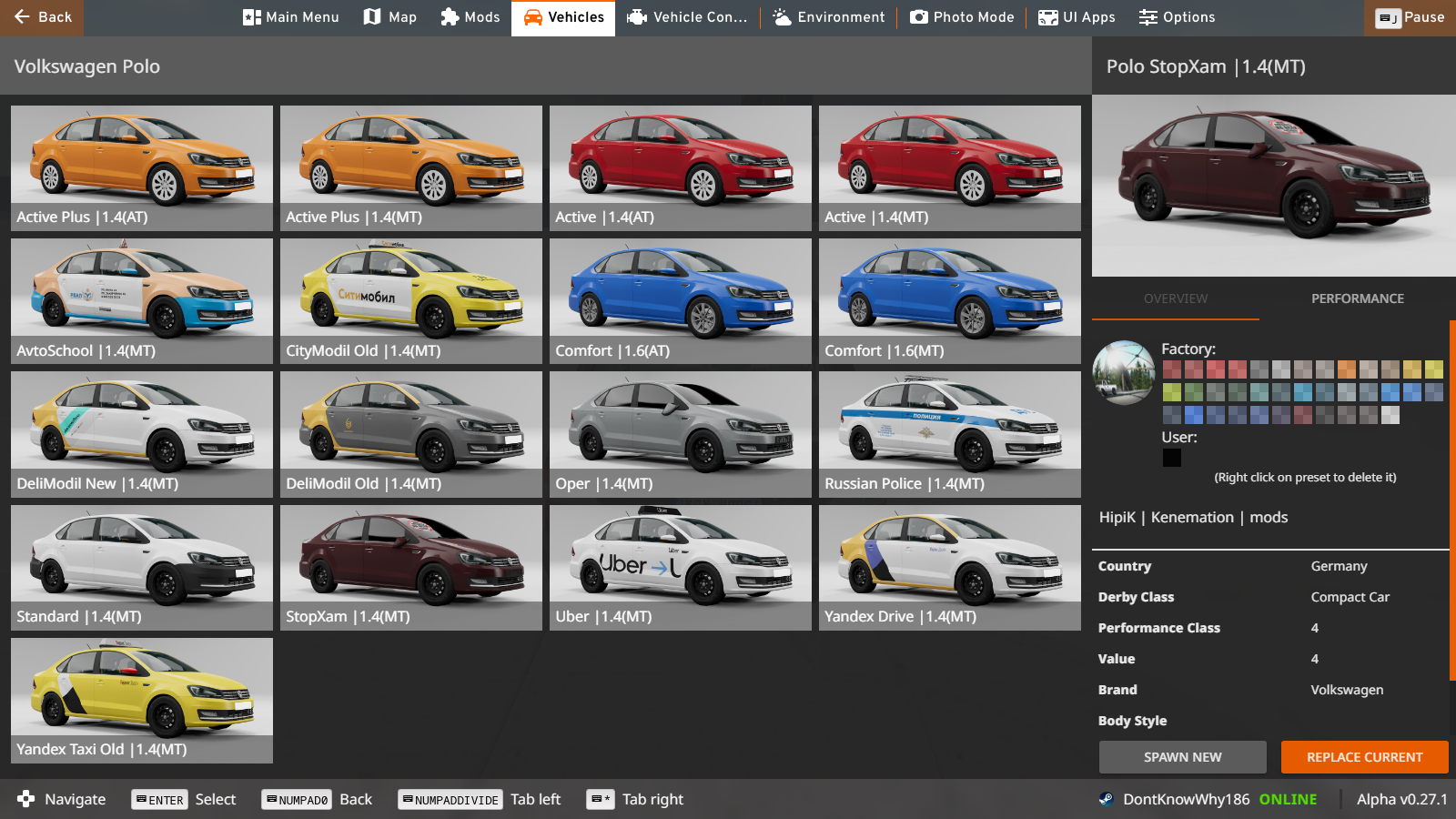Screen dimensions: 1456x819
Task: Open Environment weather settings
Action: 828,17
